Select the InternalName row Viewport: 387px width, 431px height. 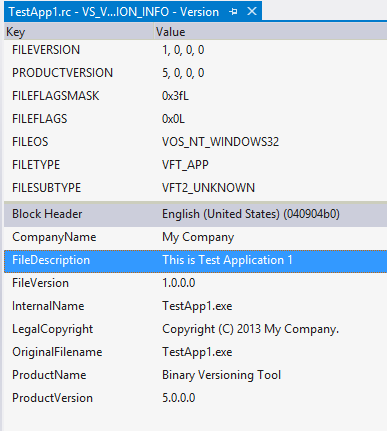(x=195, y=306)
